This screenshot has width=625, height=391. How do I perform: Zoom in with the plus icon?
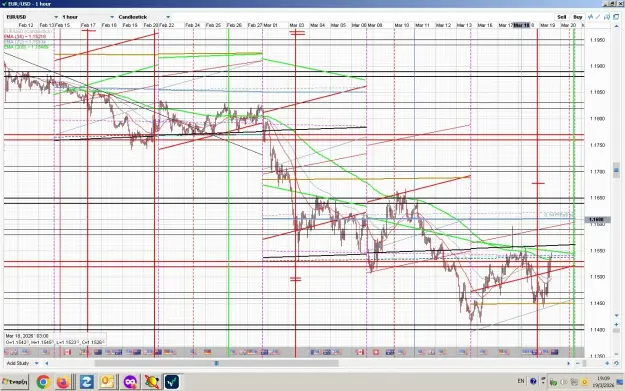[x=607, y=363]
